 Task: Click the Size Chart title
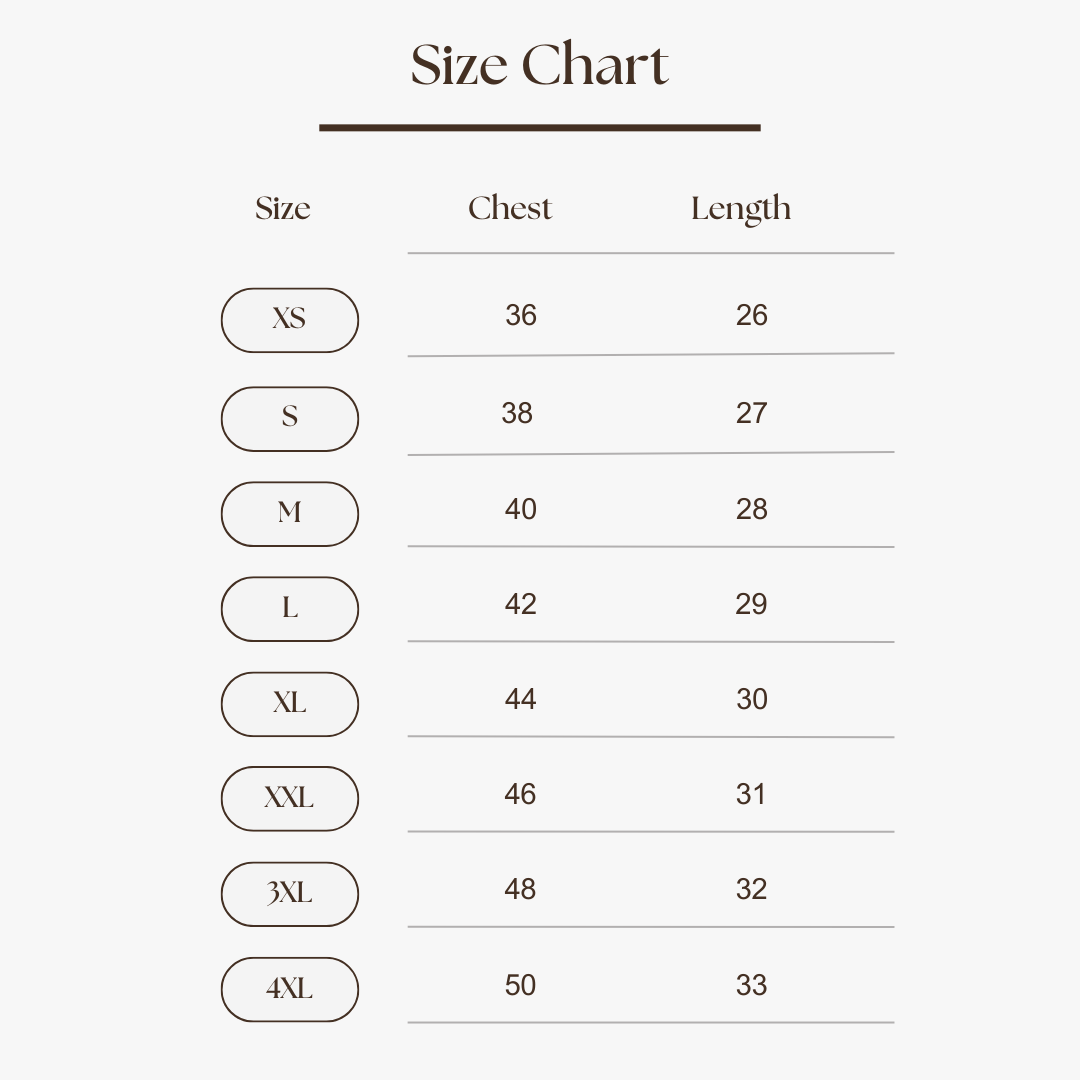(x=539, y=66)
